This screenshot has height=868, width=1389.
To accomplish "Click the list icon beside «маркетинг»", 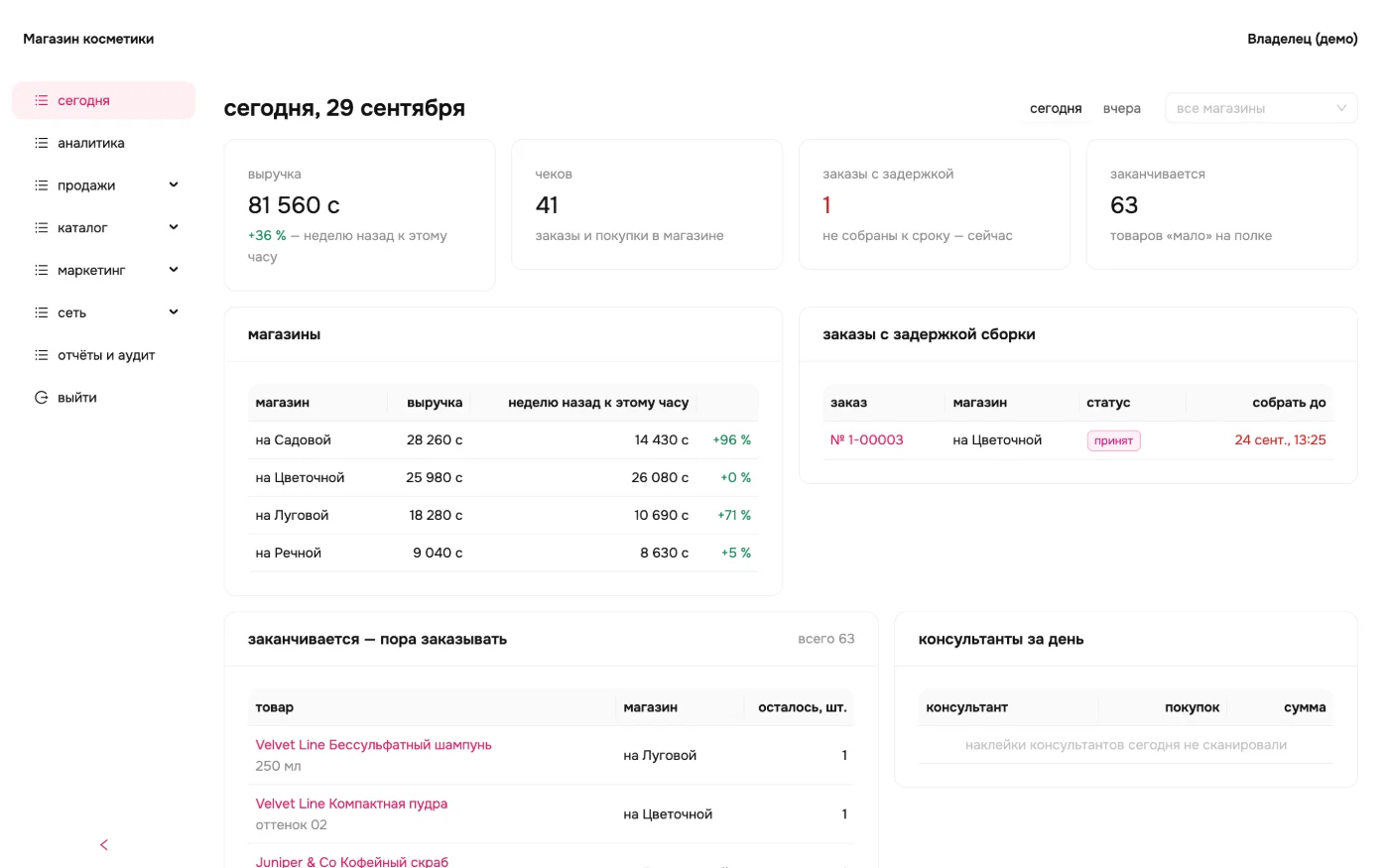I will (42, 270).
